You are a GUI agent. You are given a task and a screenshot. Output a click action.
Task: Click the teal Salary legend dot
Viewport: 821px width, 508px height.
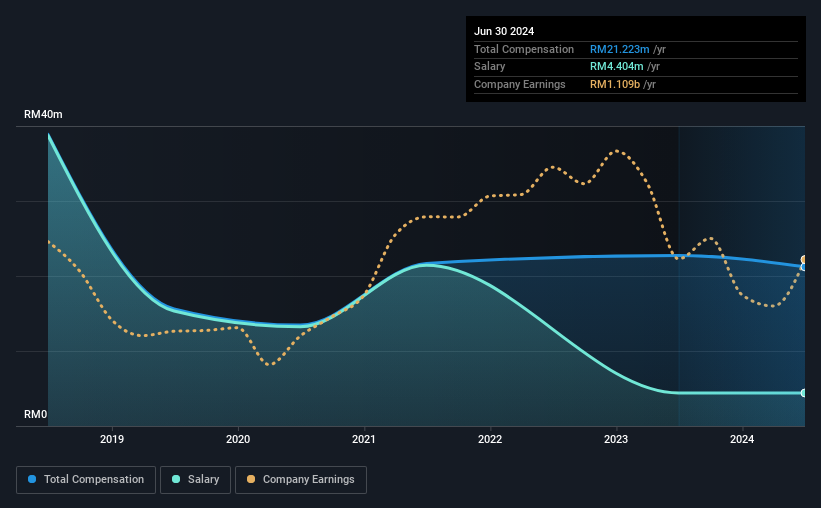pos(176,479)
